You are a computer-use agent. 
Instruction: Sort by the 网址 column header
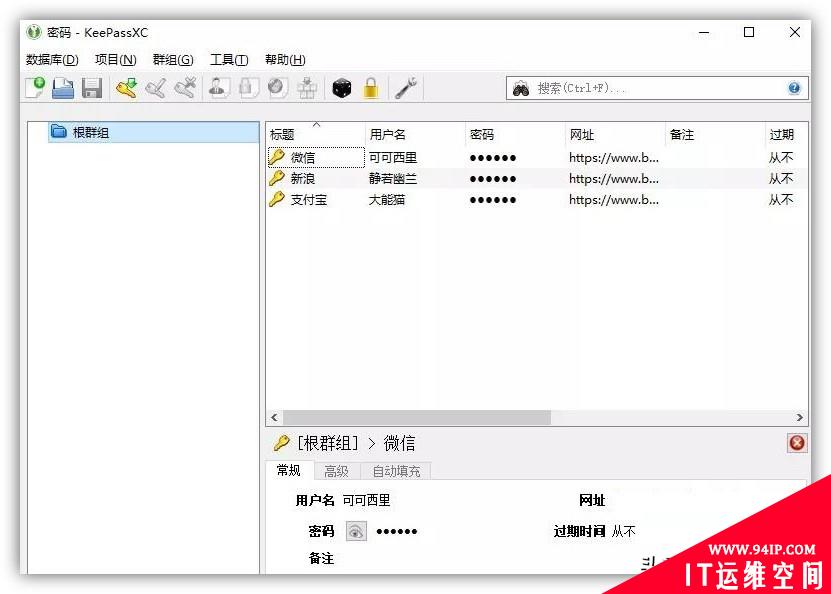pos(615,134)
